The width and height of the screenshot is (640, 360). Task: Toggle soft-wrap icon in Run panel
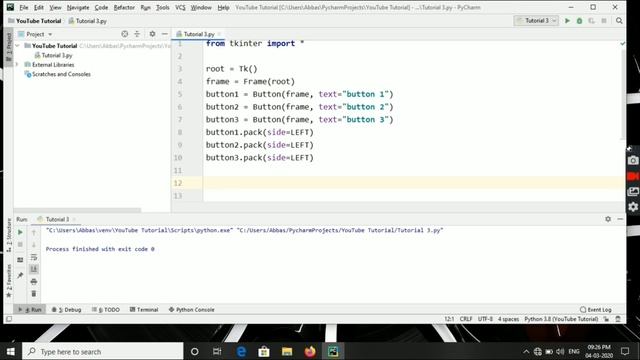pyautogui.click(x=34, y=257)
